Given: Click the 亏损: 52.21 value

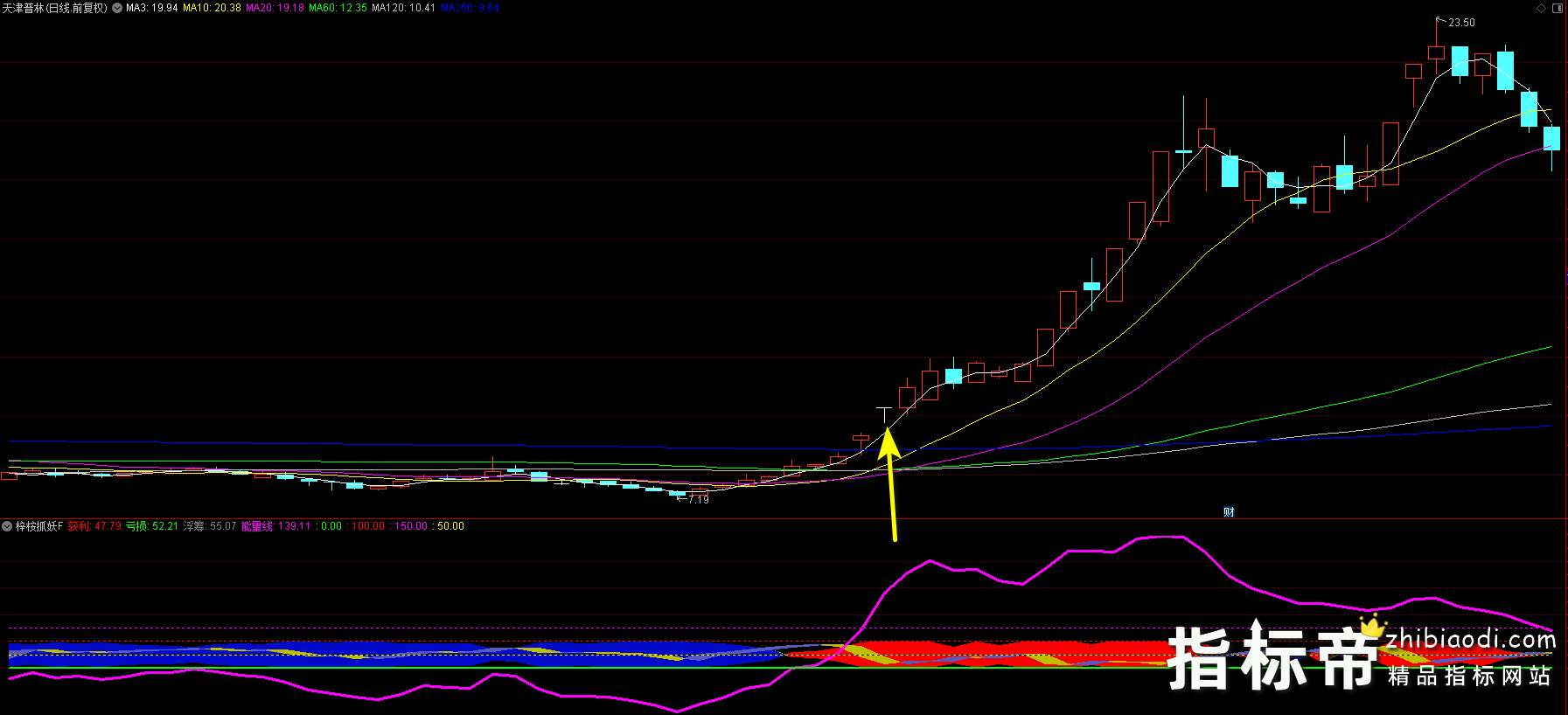Looking at the screenshot, I should (152, 526).
